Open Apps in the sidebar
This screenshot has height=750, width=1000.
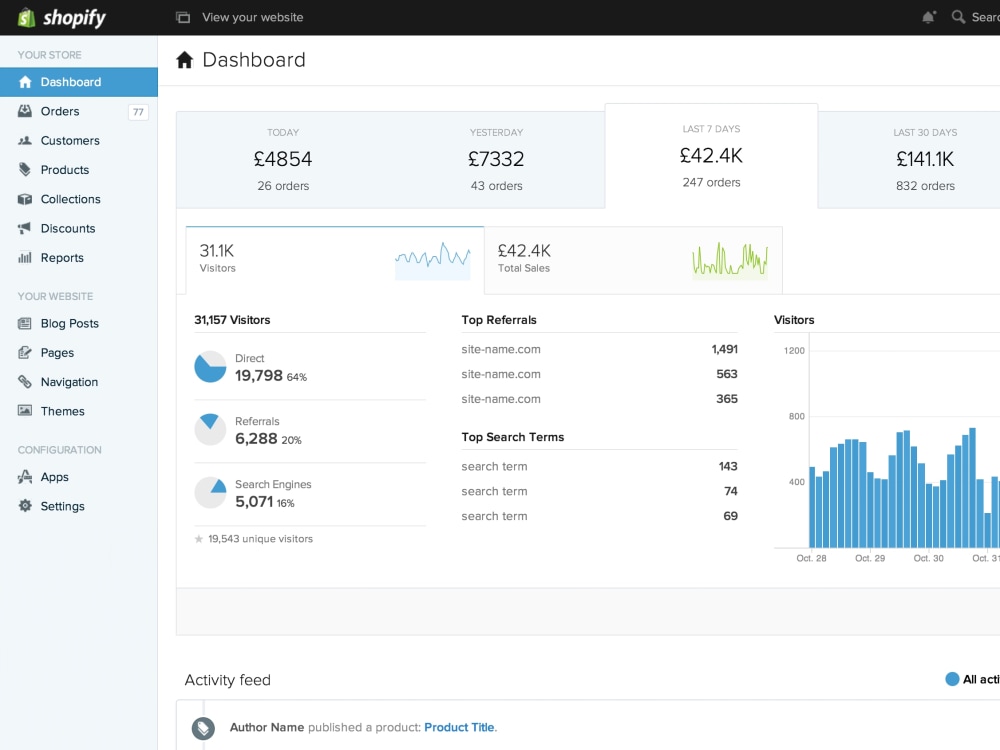78,477
